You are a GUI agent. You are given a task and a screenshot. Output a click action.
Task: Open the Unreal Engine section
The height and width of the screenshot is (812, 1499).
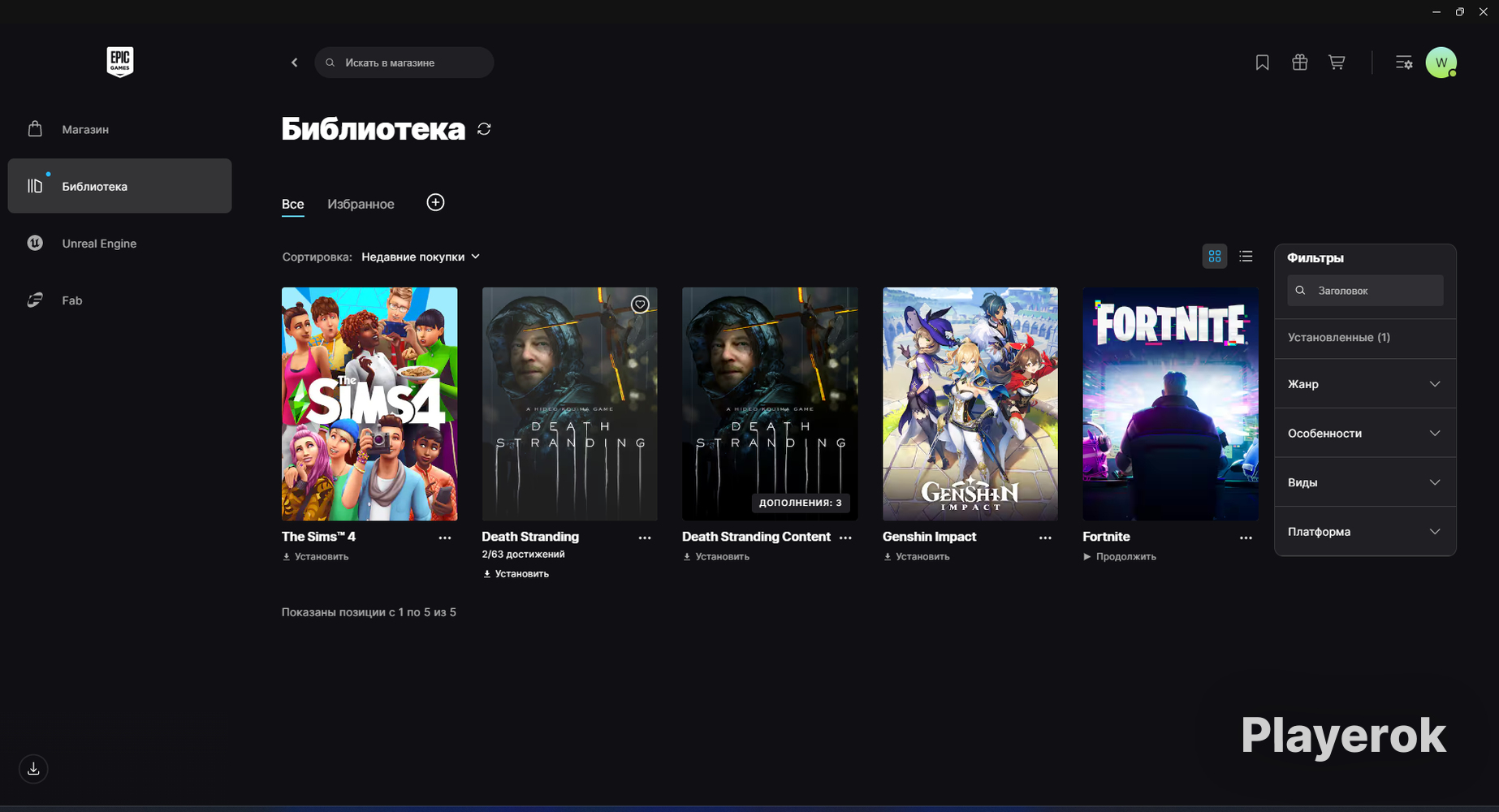119,243
